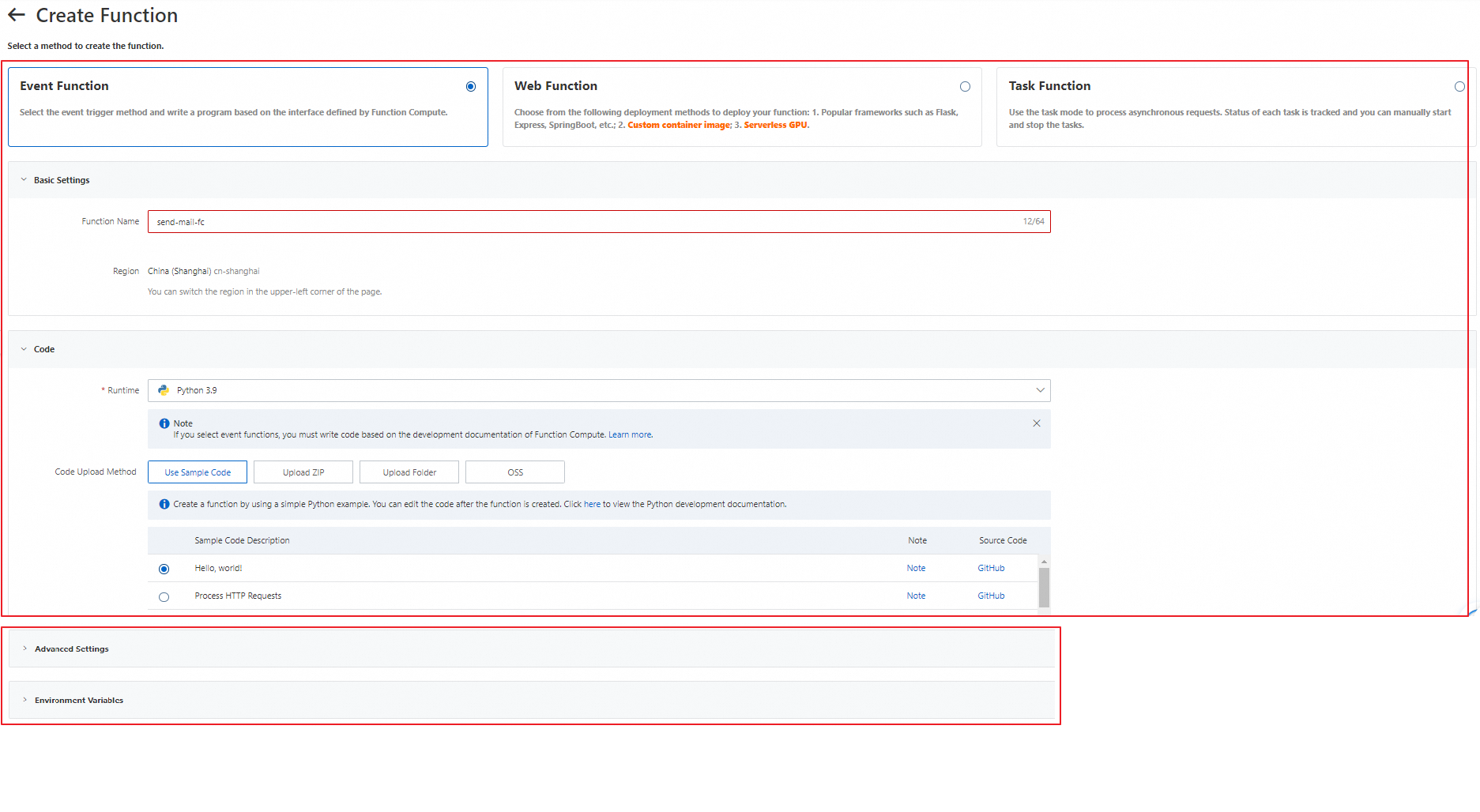Collapse the Basic Settings section

point(23,179)
